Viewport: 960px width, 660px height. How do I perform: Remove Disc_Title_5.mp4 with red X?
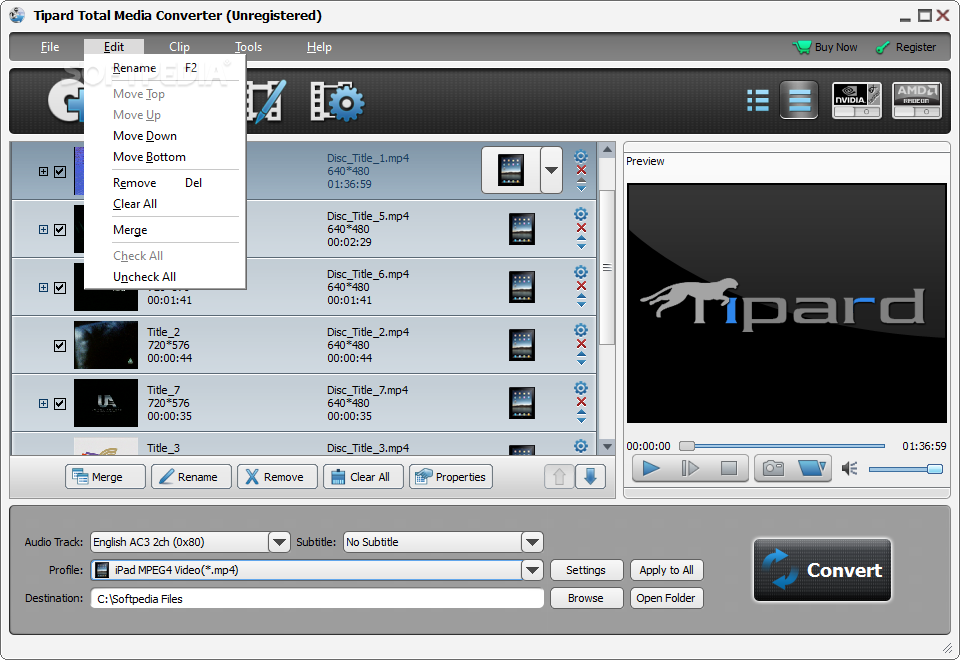(581, 228)
